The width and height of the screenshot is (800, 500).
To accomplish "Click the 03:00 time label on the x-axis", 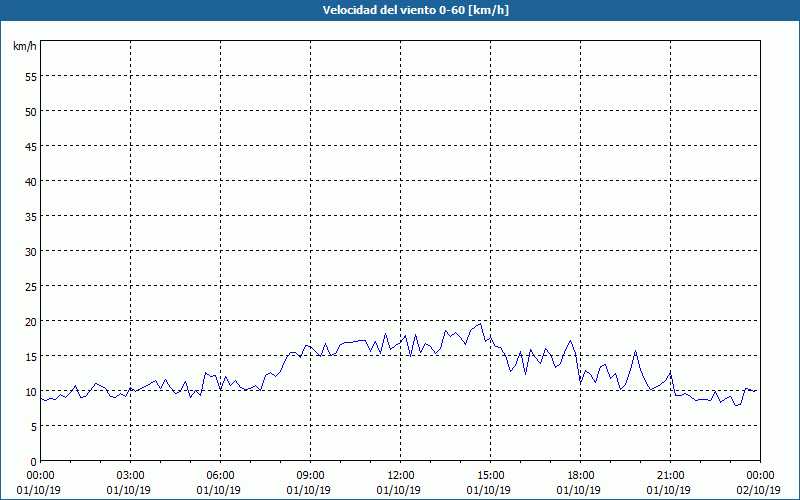I will pyautogui.click(x=130, y=476).
